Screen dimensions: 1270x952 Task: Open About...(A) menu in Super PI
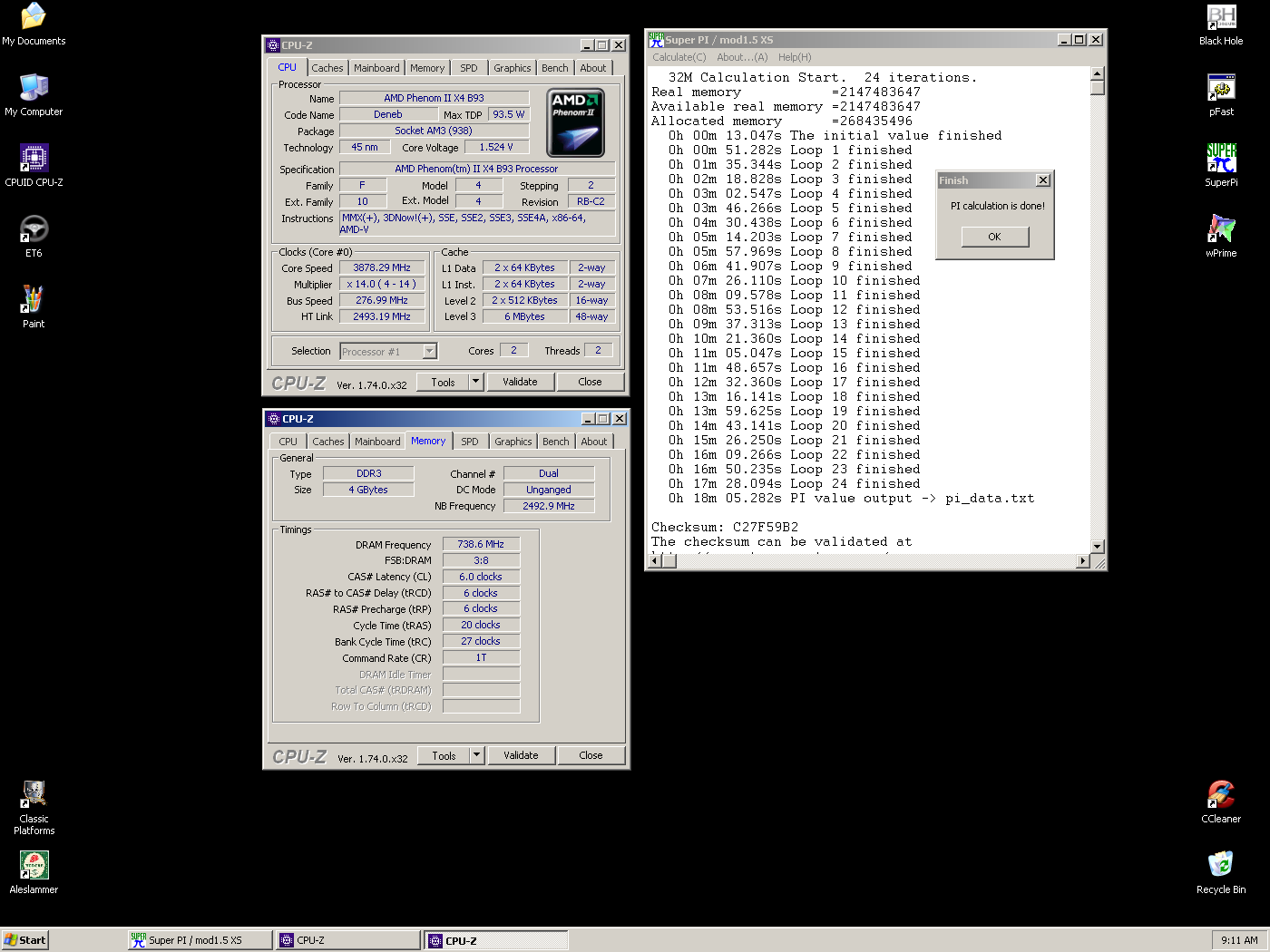(742, 57)
